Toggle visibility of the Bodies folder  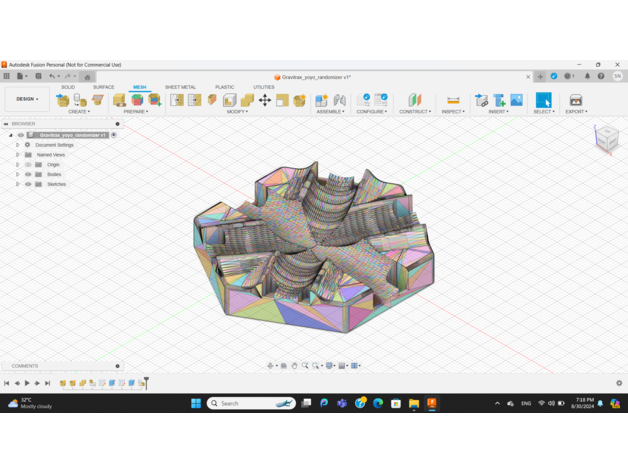(28, 174)
